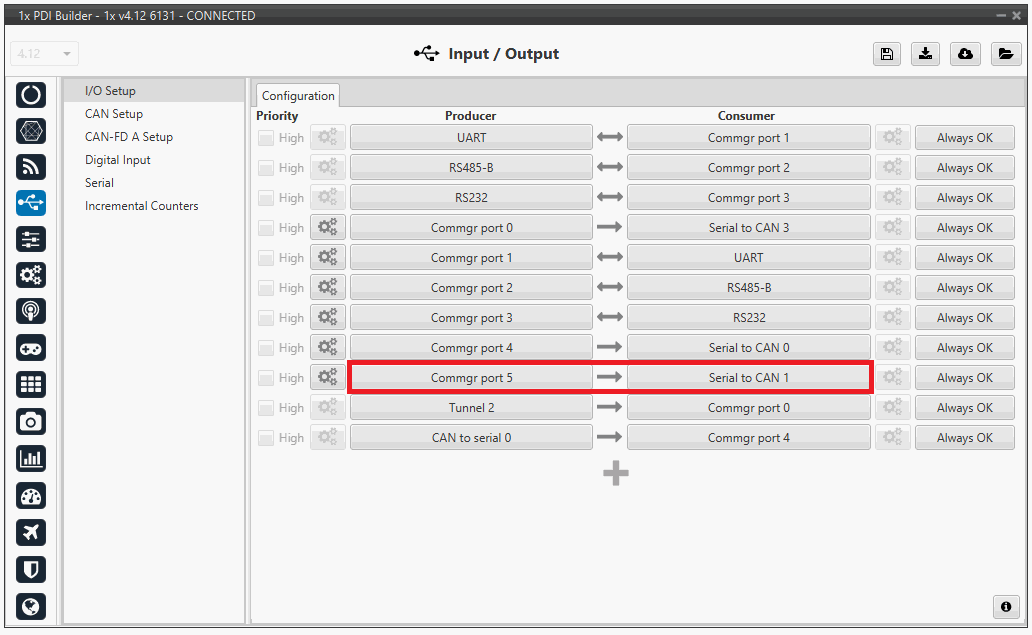Click Always OK button on RS232 producer row
Screen dimensions: 1032x635
pos(964,198)
